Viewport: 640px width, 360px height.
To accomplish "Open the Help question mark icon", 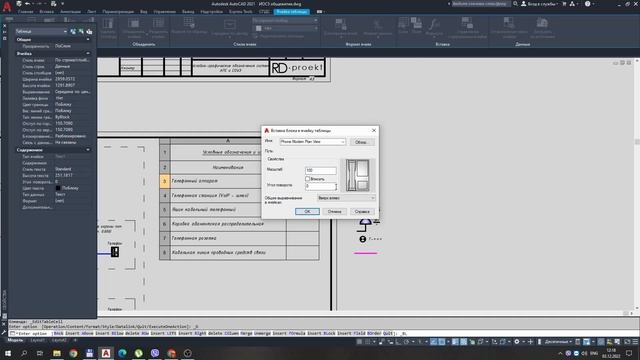I will (x=587, y=4).
